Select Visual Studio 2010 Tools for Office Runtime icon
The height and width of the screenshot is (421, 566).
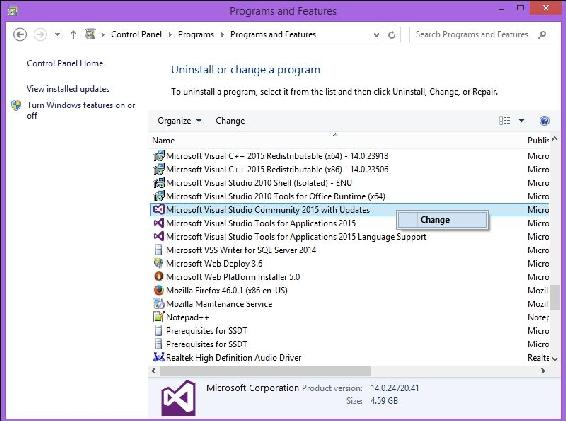159,196
